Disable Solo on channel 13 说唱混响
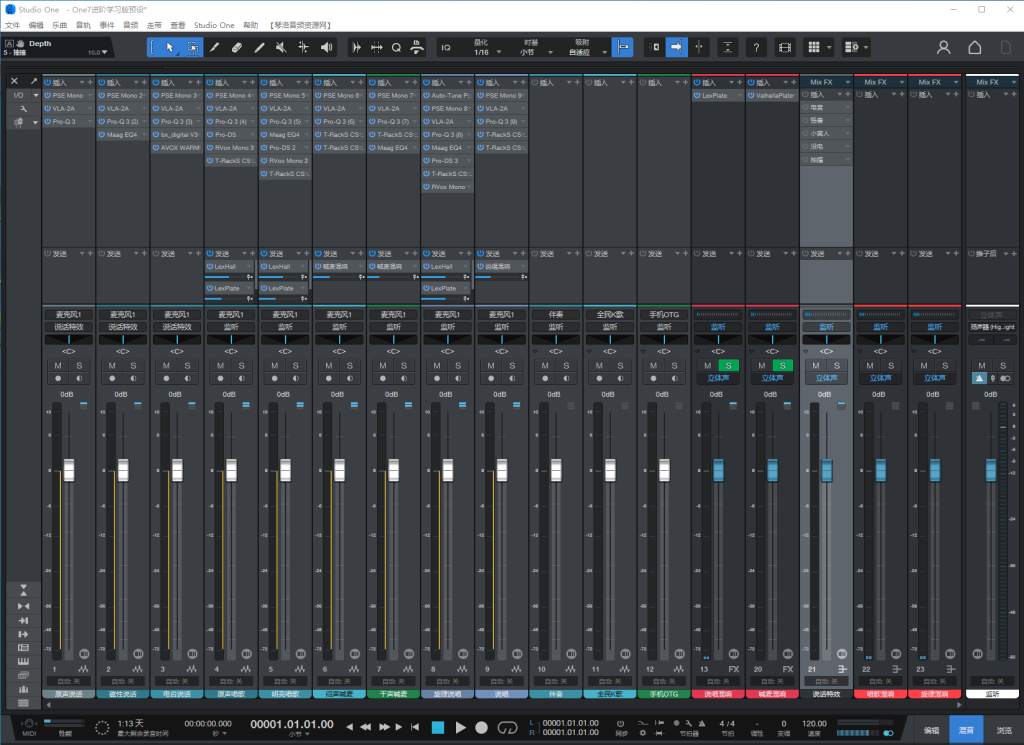 728,366
